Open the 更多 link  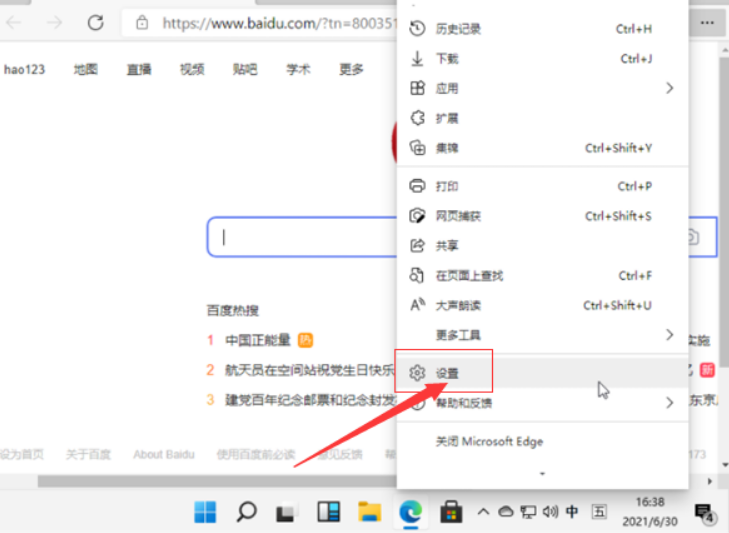pos(351,69)
